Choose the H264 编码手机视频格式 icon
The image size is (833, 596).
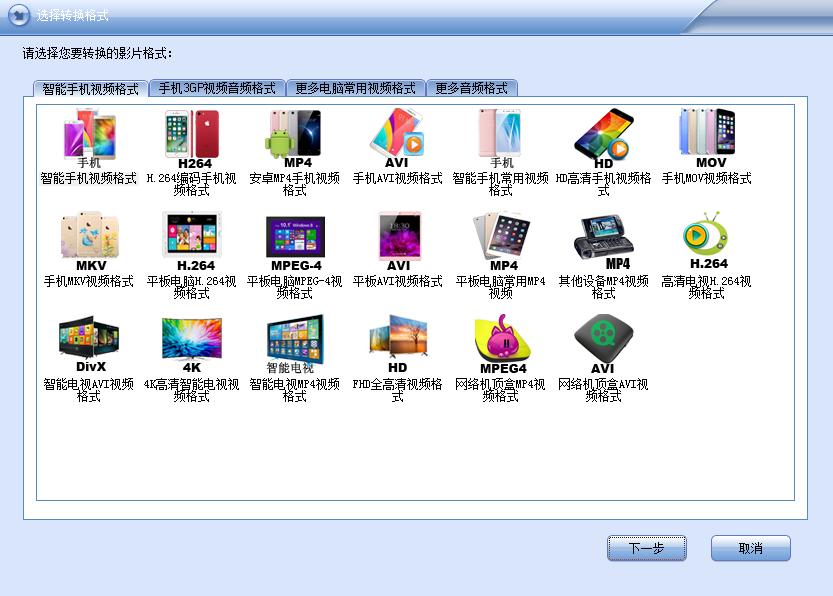[192, 139]
